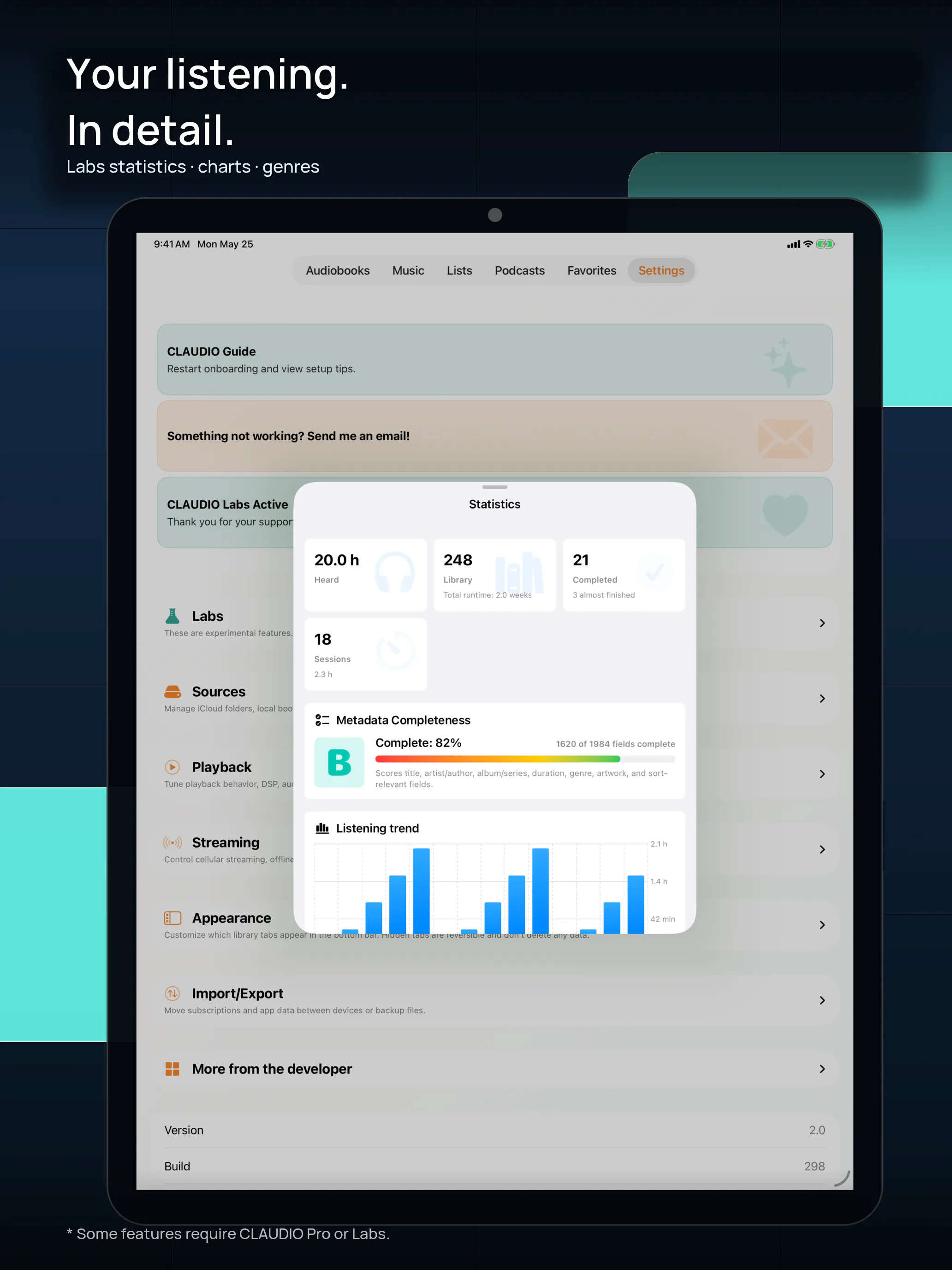
Task: Open the Favorites tab
Action: point(592,270)
